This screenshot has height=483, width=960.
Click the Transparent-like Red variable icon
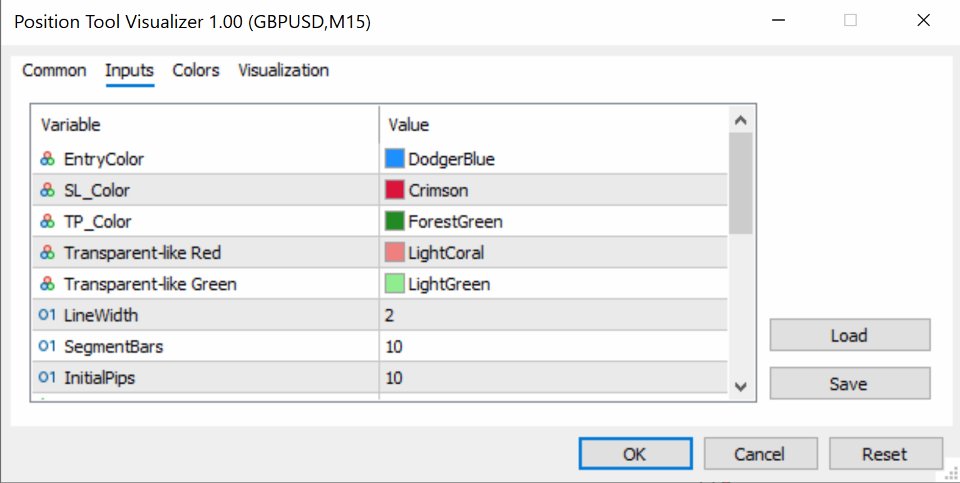tap(47, 253)
